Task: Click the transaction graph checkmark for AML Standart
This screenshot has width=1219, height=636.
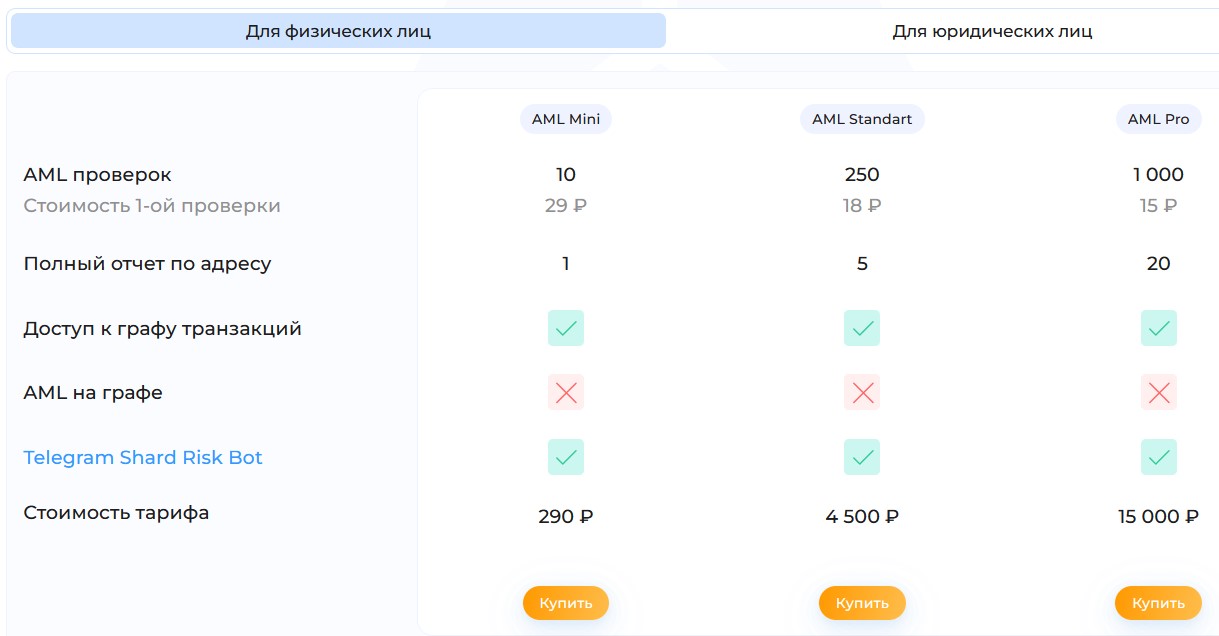Action: [x=862, y=328]
